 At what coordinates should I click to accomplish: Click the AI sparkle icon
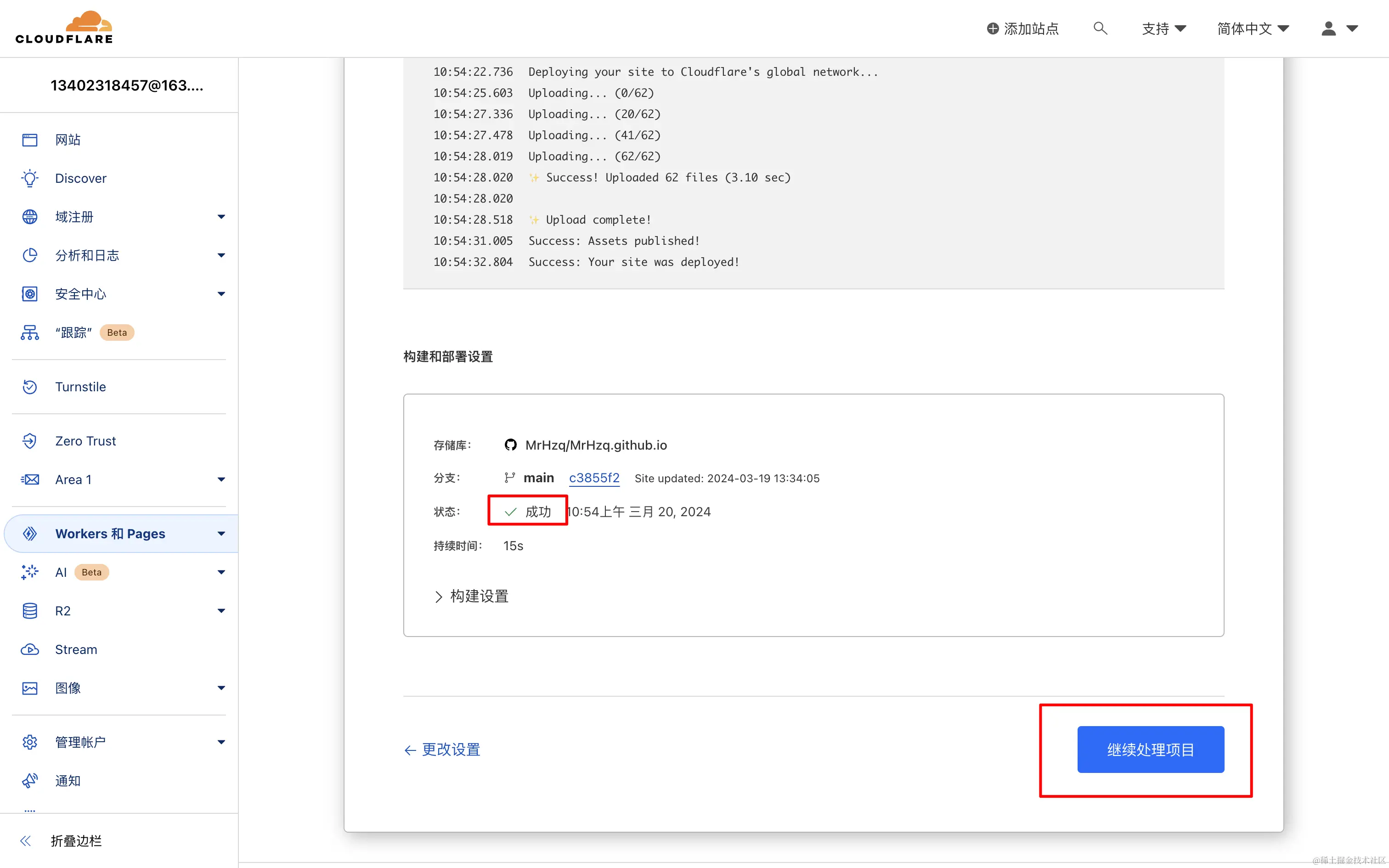coord(30,572)
